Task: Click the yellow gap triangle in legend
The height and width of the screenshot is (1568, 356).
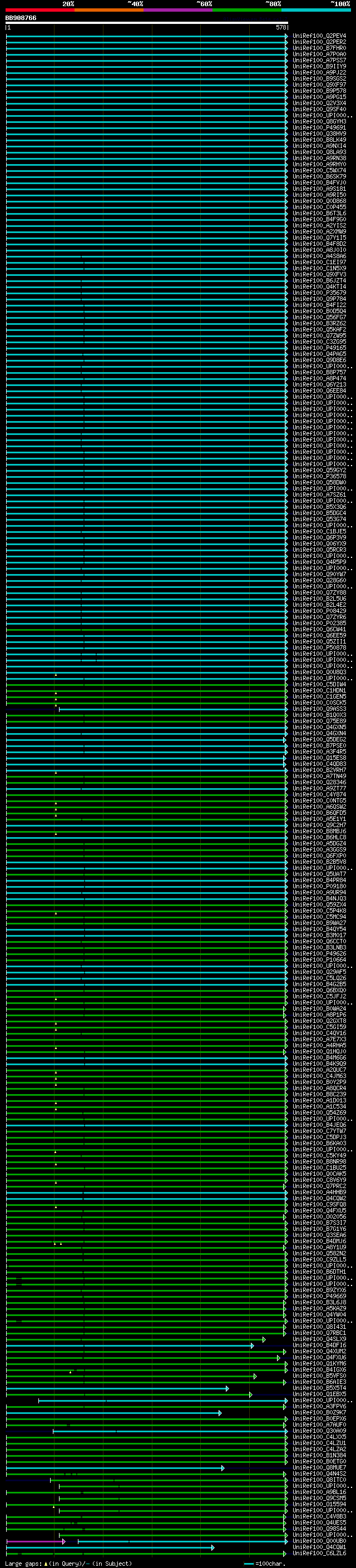Action: 46,1563
